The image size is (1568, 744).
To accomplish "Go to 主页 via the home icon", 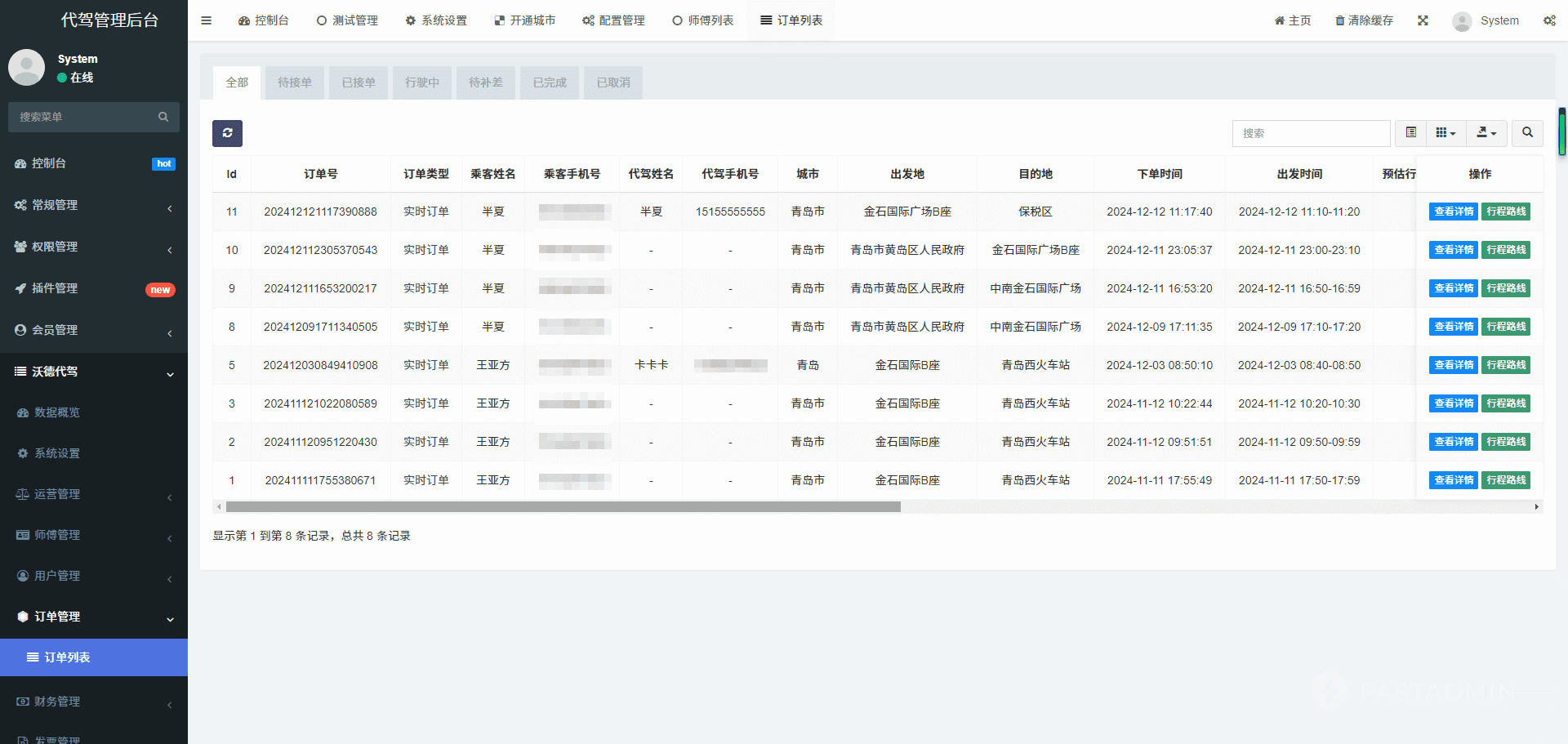I will (x=1279, y=20).
